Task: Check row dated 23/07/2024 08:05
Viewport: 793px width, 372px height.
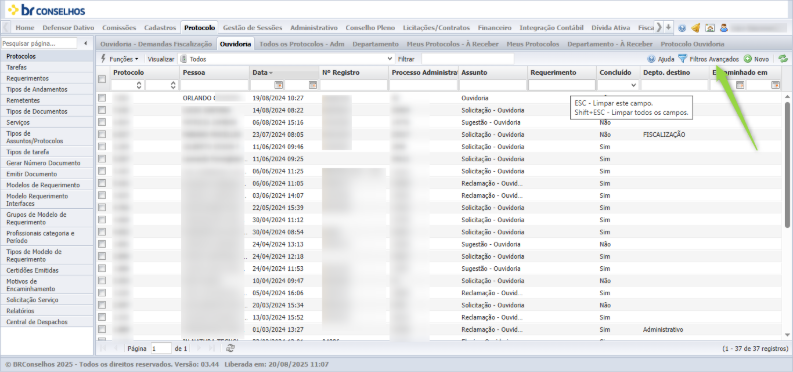Action: 102,134
